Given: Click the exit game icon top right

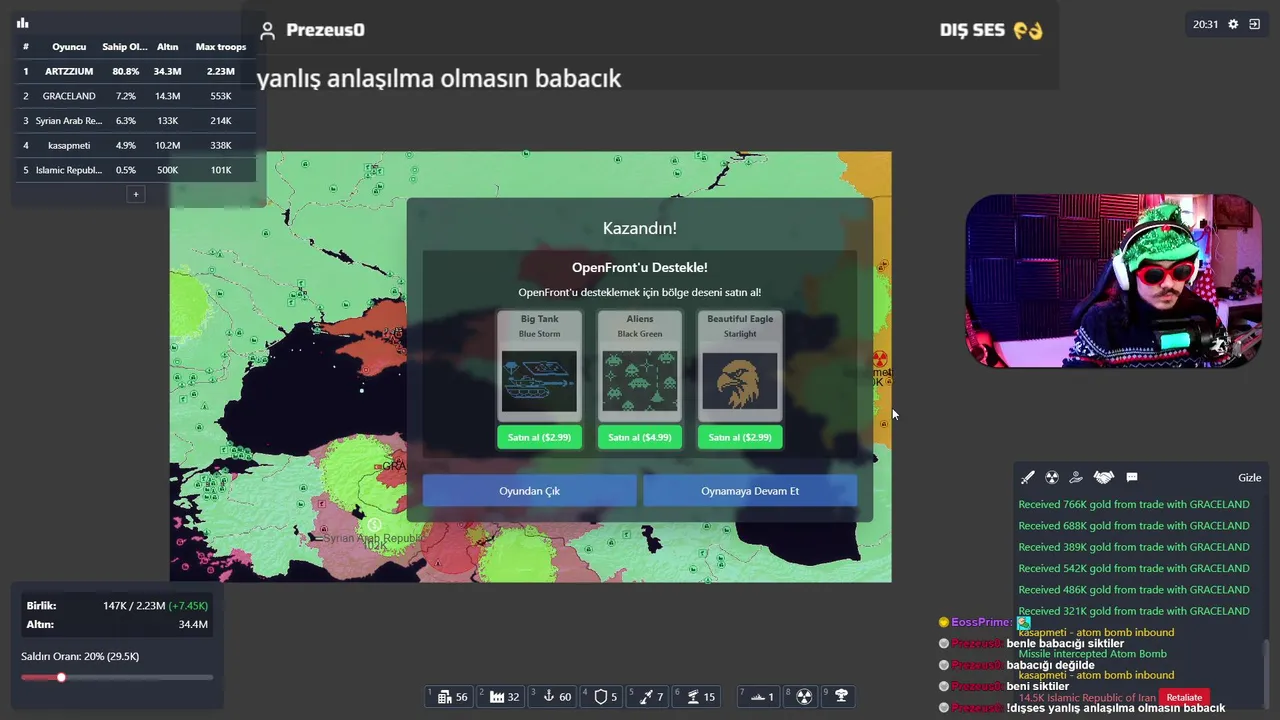Looking at the screenshot, I should [x=1254, y=24].
